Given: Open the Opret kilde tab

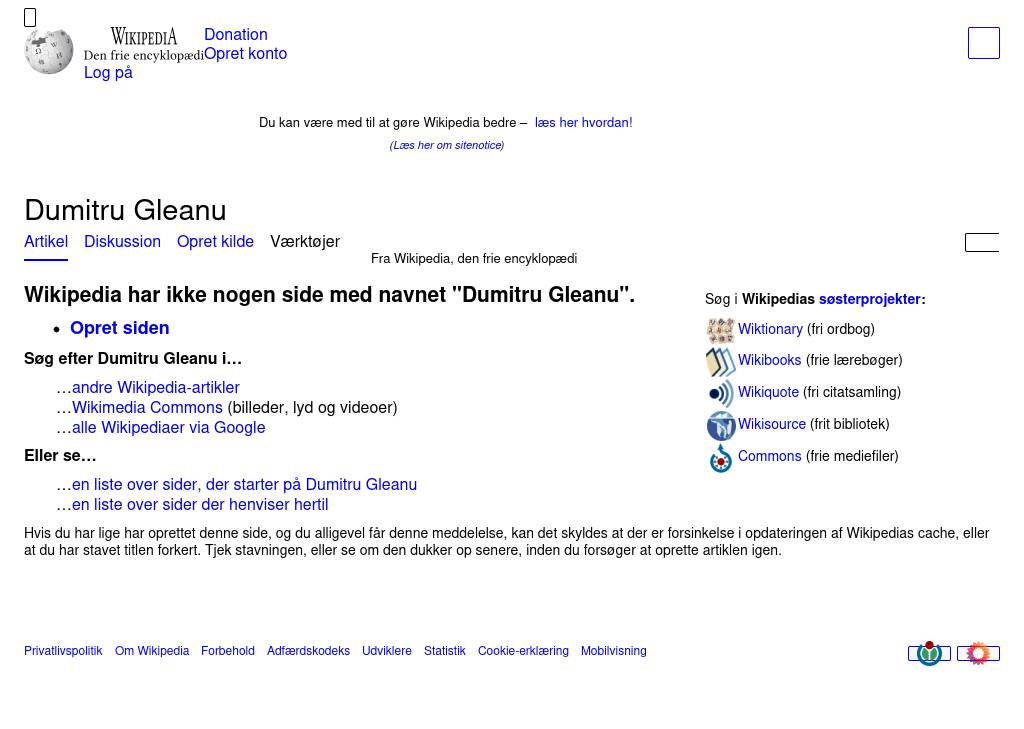Looking at the screenshot, I should pos(215,242).
